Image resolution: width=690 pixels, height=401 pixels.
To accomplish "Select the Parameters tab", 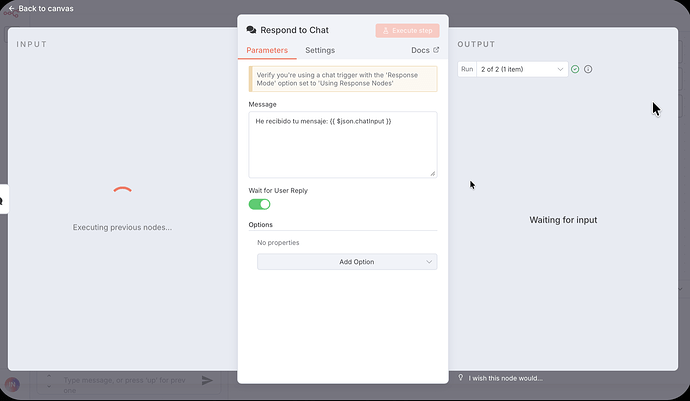I will point(267,50).
